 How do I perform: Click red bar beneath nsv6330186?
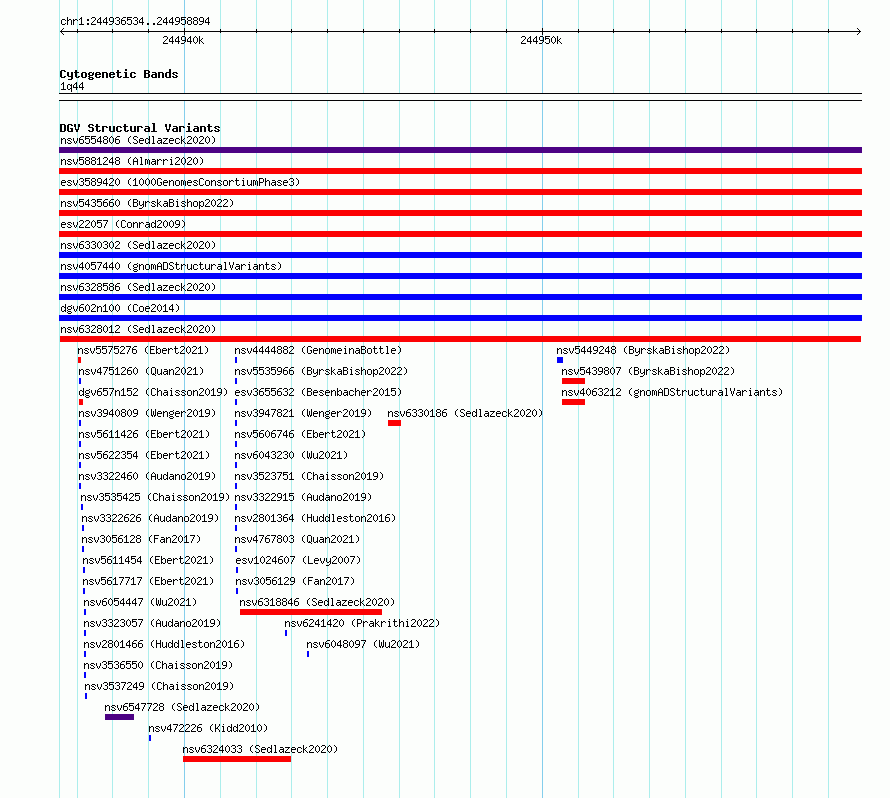[x=394, y=423]
